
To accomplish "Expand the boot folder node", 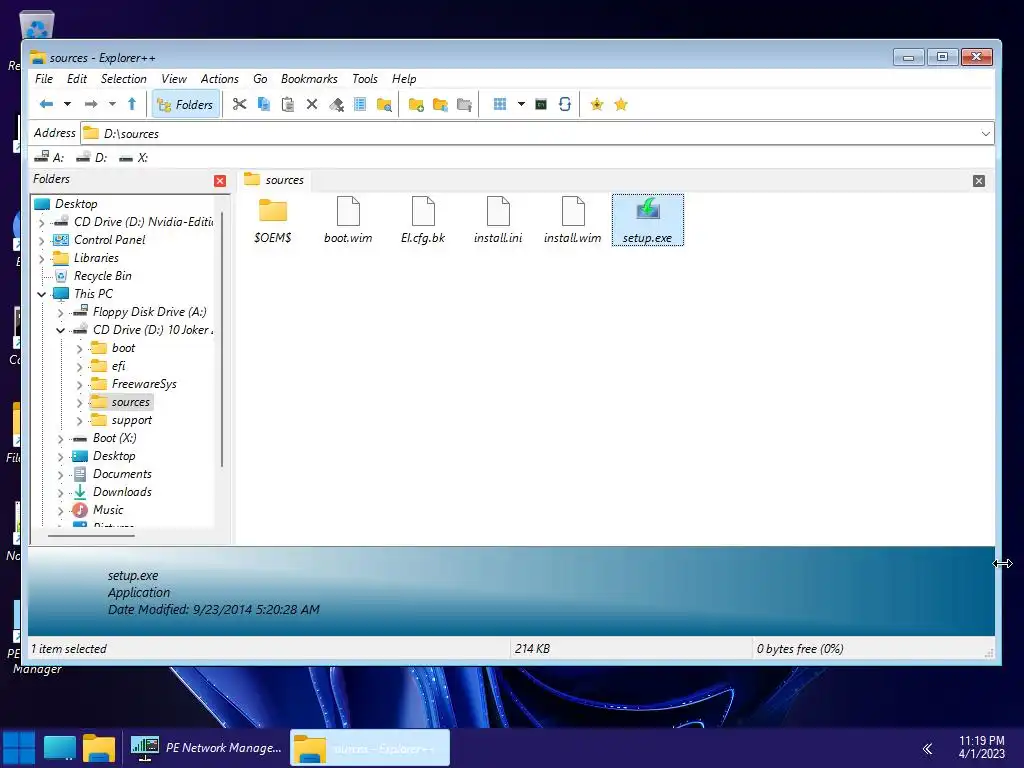I will pyautogui.click(x=80, y=349).
